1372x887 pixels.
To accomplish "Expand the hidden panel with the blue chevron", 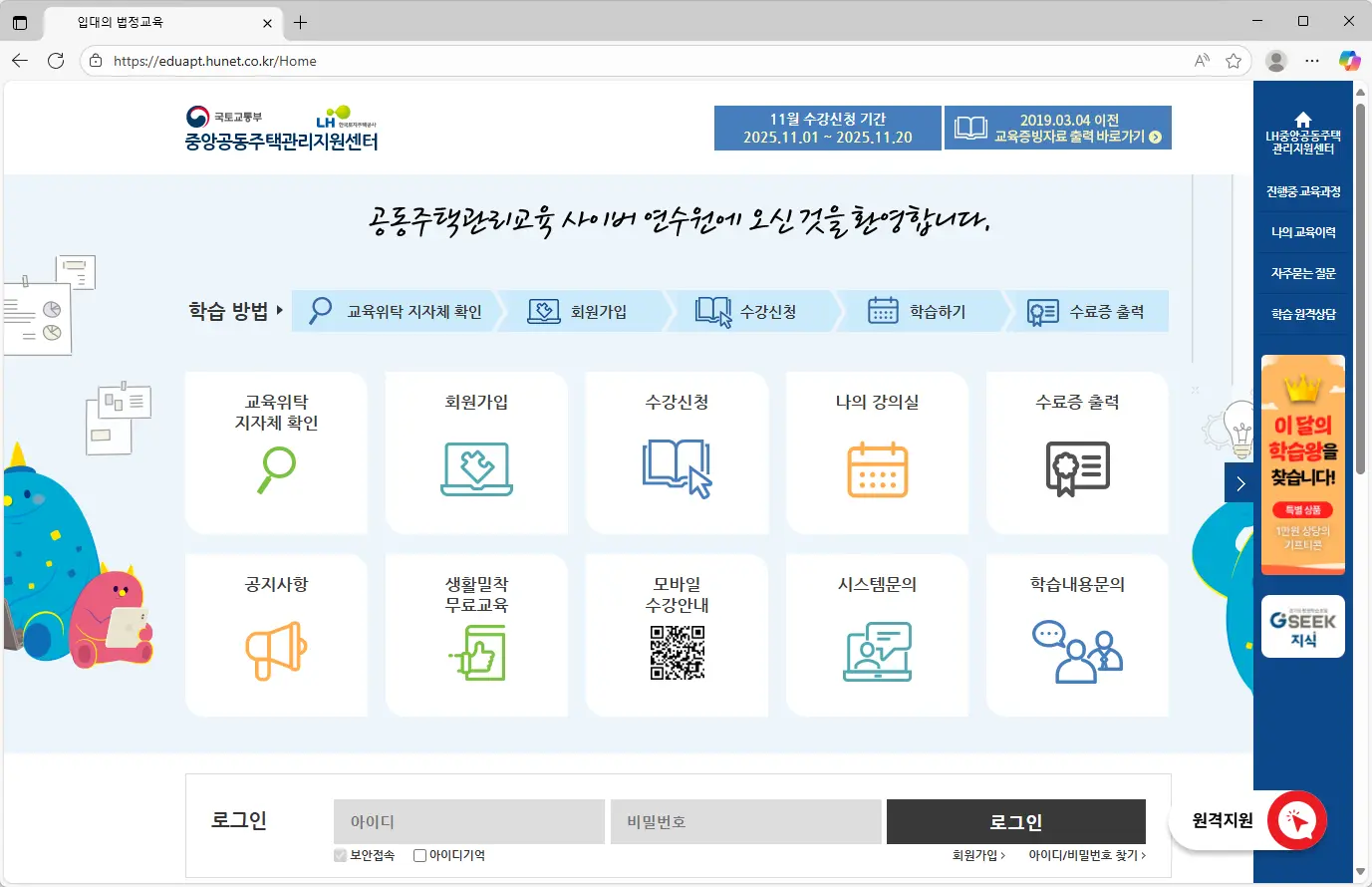I will pyautogui.click(x=1239, y=482).
